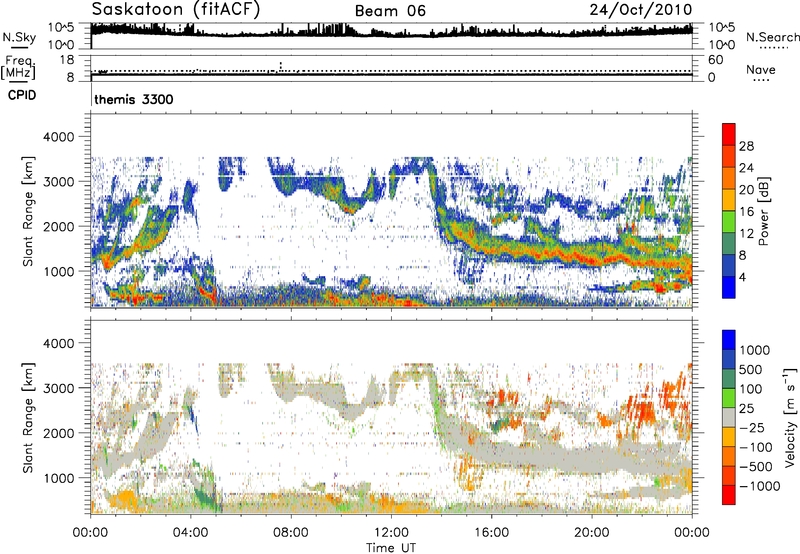Click the 'N.Sky' legend label
The height and width of the screenshot is (554, 800).
19,37
